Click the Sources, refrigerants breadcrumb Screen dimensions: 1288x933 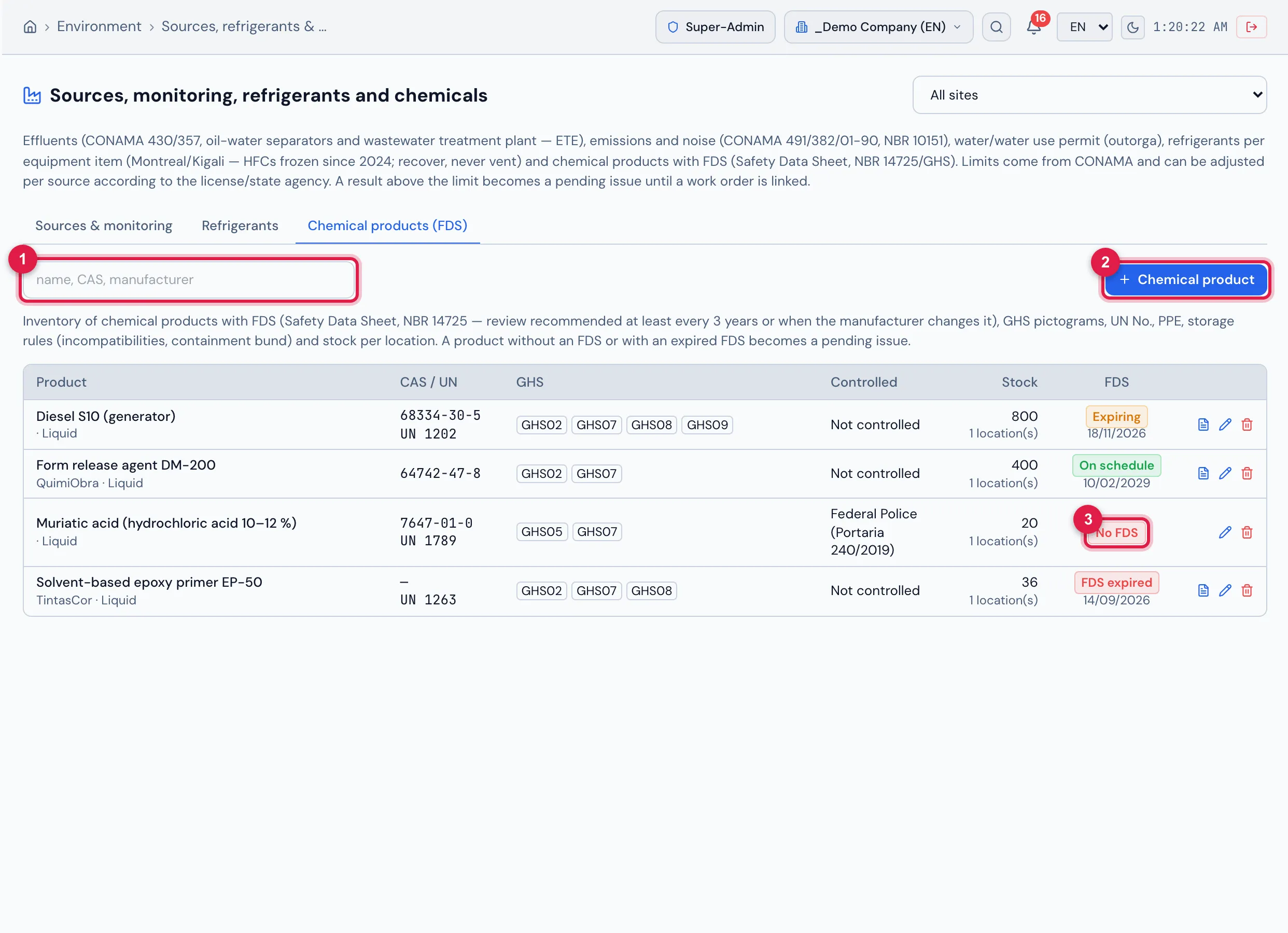244,26
